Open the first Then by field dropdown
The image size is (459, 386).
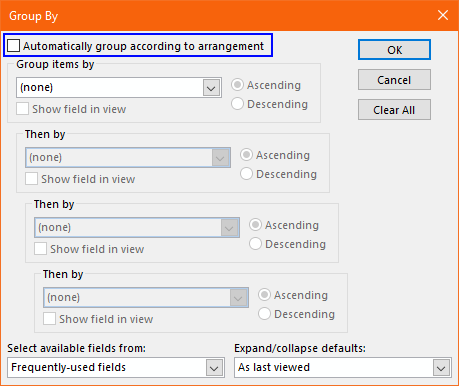point(128,158)
